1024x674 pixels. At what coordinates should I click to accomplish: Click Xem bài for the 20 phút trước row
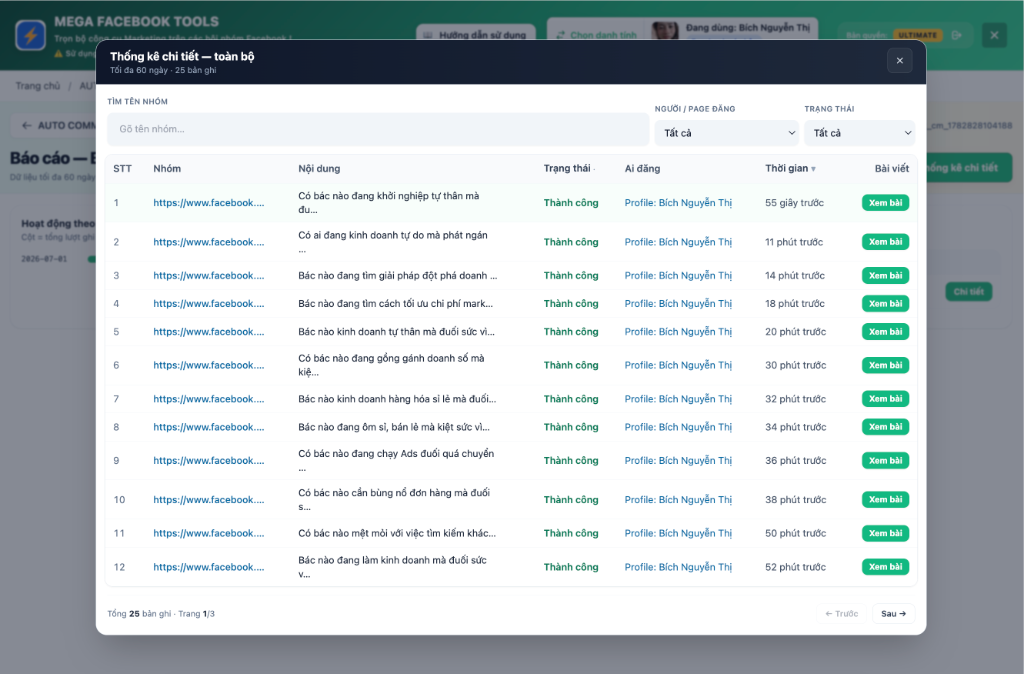coord(886,332)
